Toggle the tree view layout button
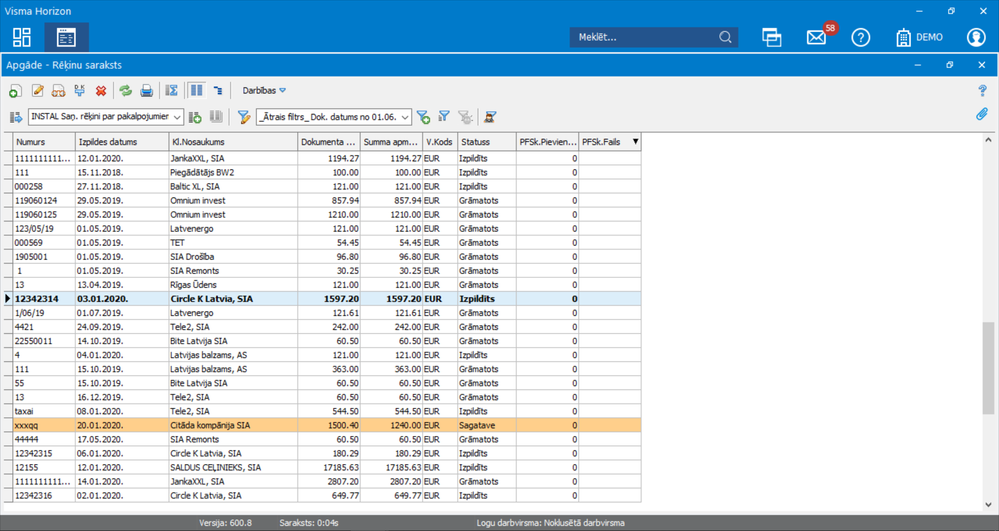Screen dimensions: 999x531 218,91
